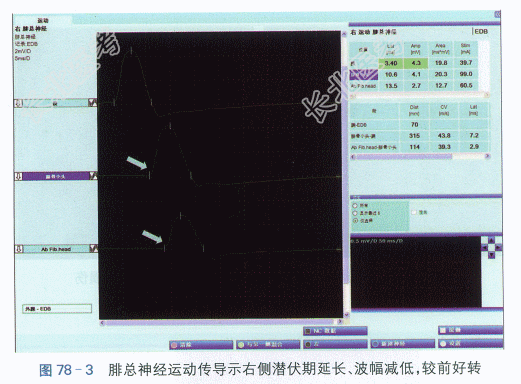Image resolution: width=521 pixels, height=384 pixels.
Task: Expand arrow on Ab Fib.head trace bar
Action: point(93,249)
